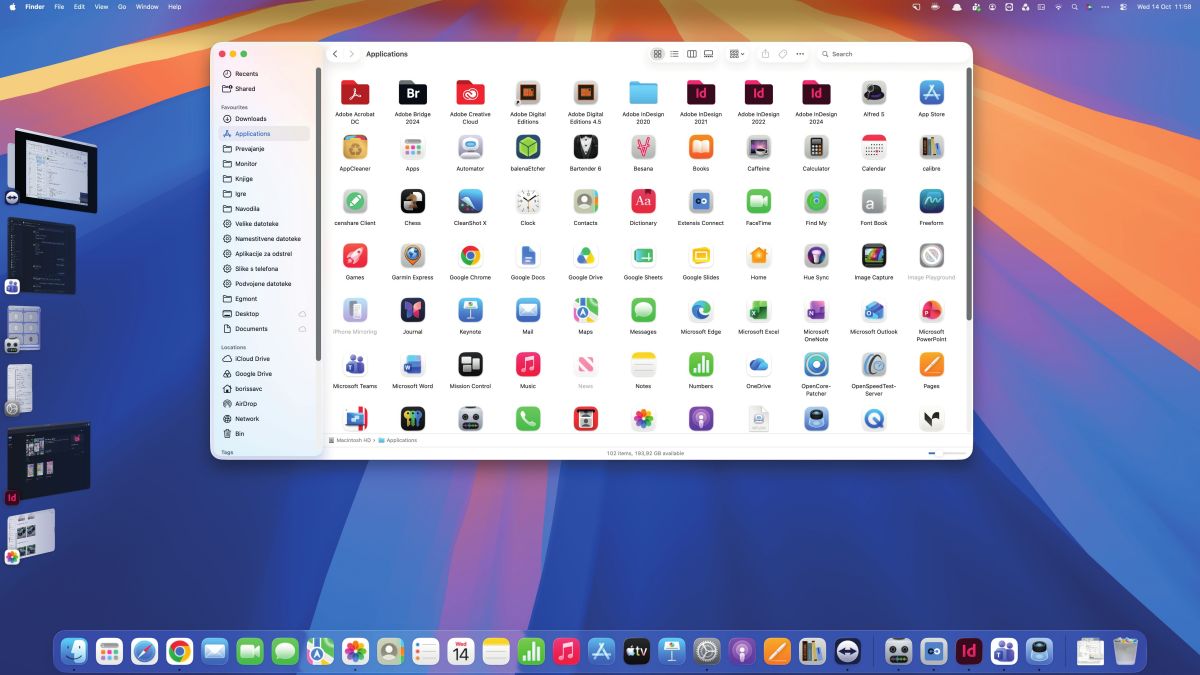
Task: Switch to icon view
Action: pyautogui.click(x=657, y=54)
